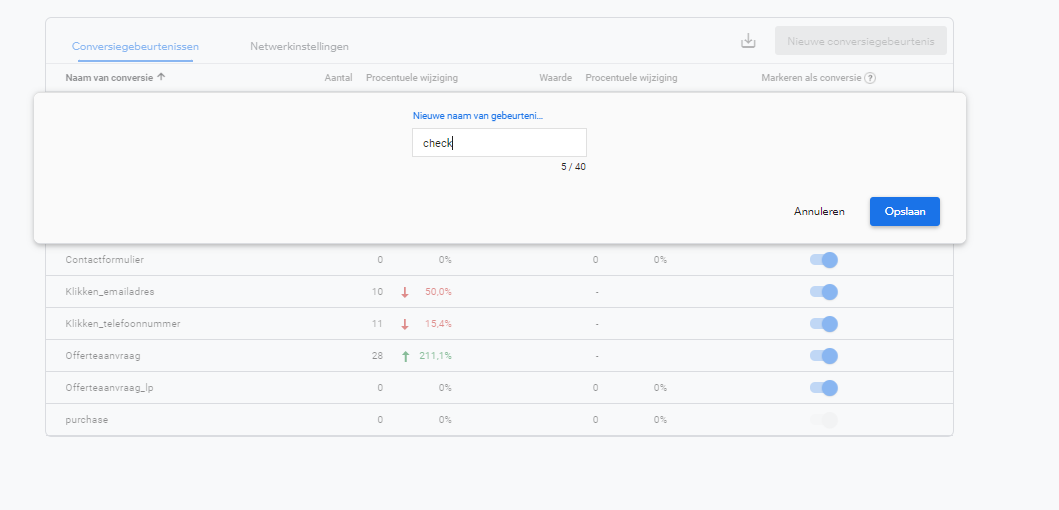Click the Waarde column header
1059x510 pixels.
(555, 78)
